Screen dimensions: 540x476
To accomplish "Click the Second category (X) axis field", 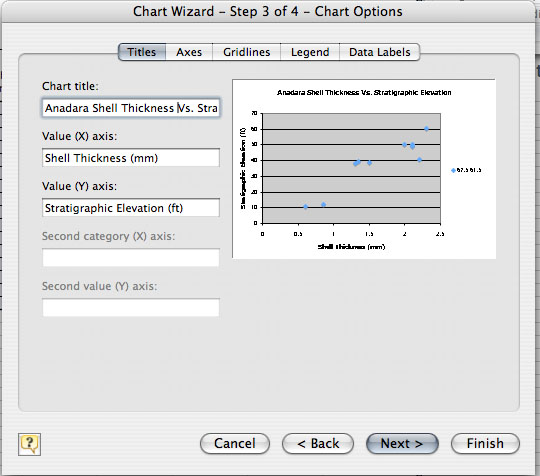I will pos(131,258).
